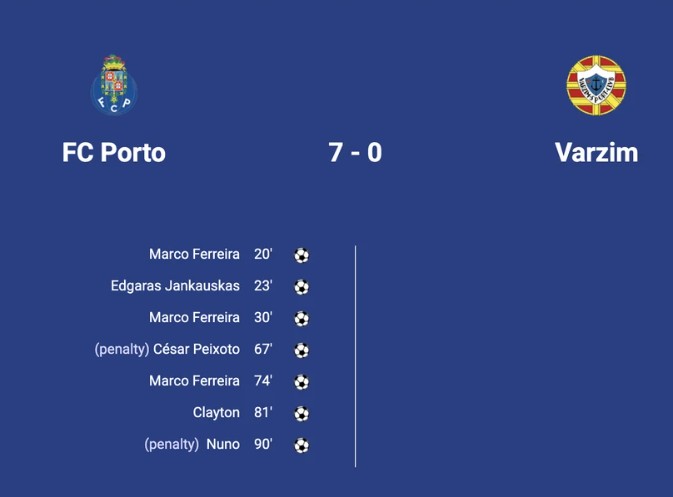Click the goal ball icon at 74'
This screenshot has width=673, height=497.
(301, 382)
